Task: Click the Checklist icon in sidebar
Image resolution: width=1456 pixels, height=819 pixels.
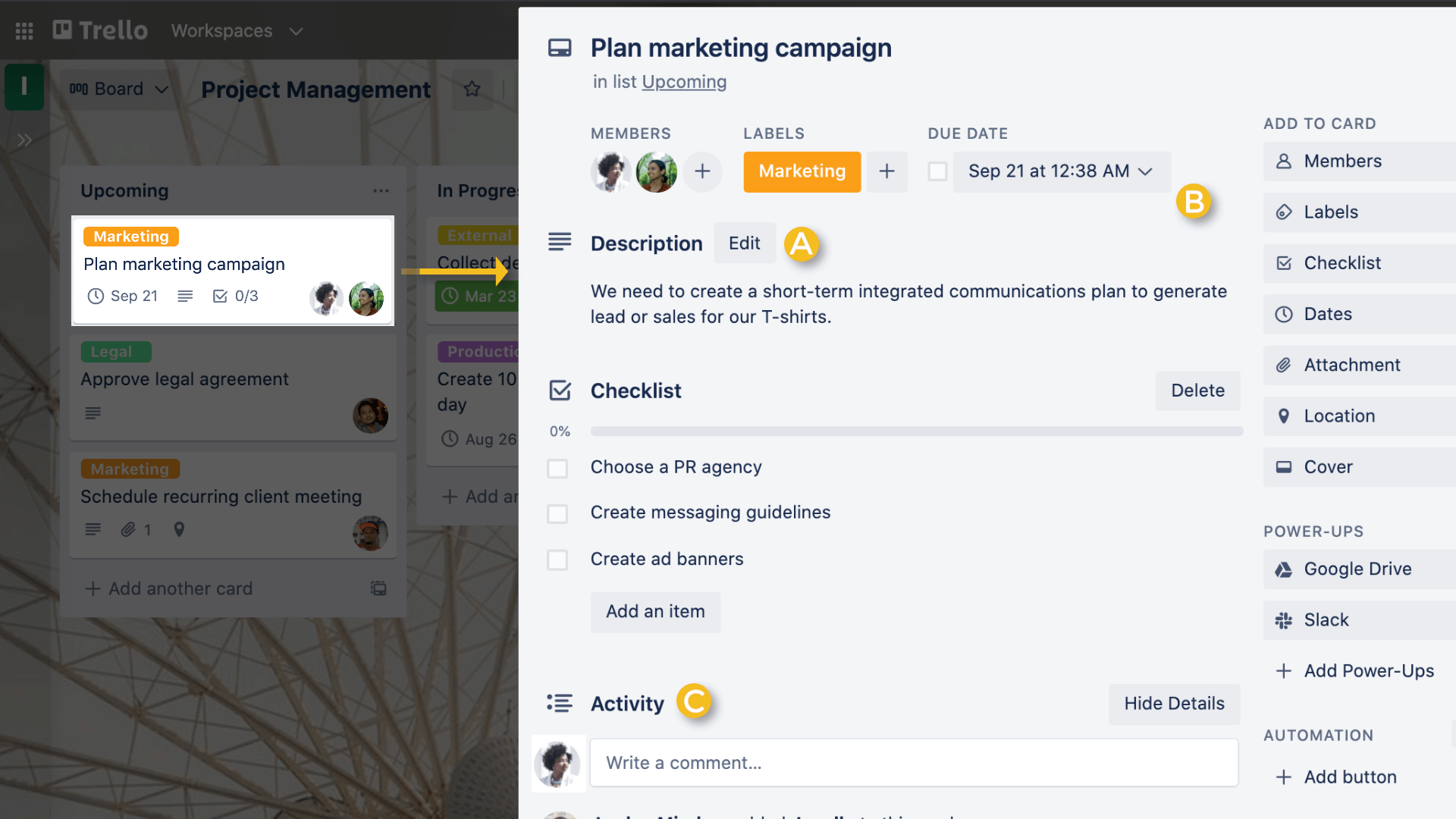Action: pyautogui.click(x=1283, y=262)
